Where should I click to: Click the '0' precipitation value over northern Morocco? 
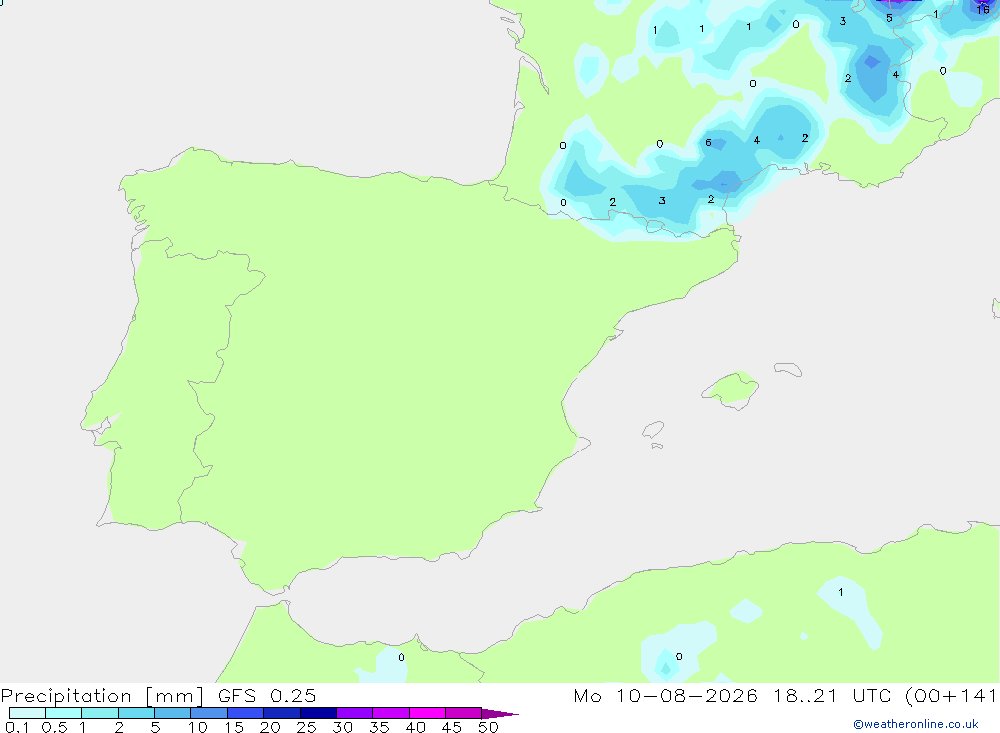pyautogui.click(x=401, y=658)
